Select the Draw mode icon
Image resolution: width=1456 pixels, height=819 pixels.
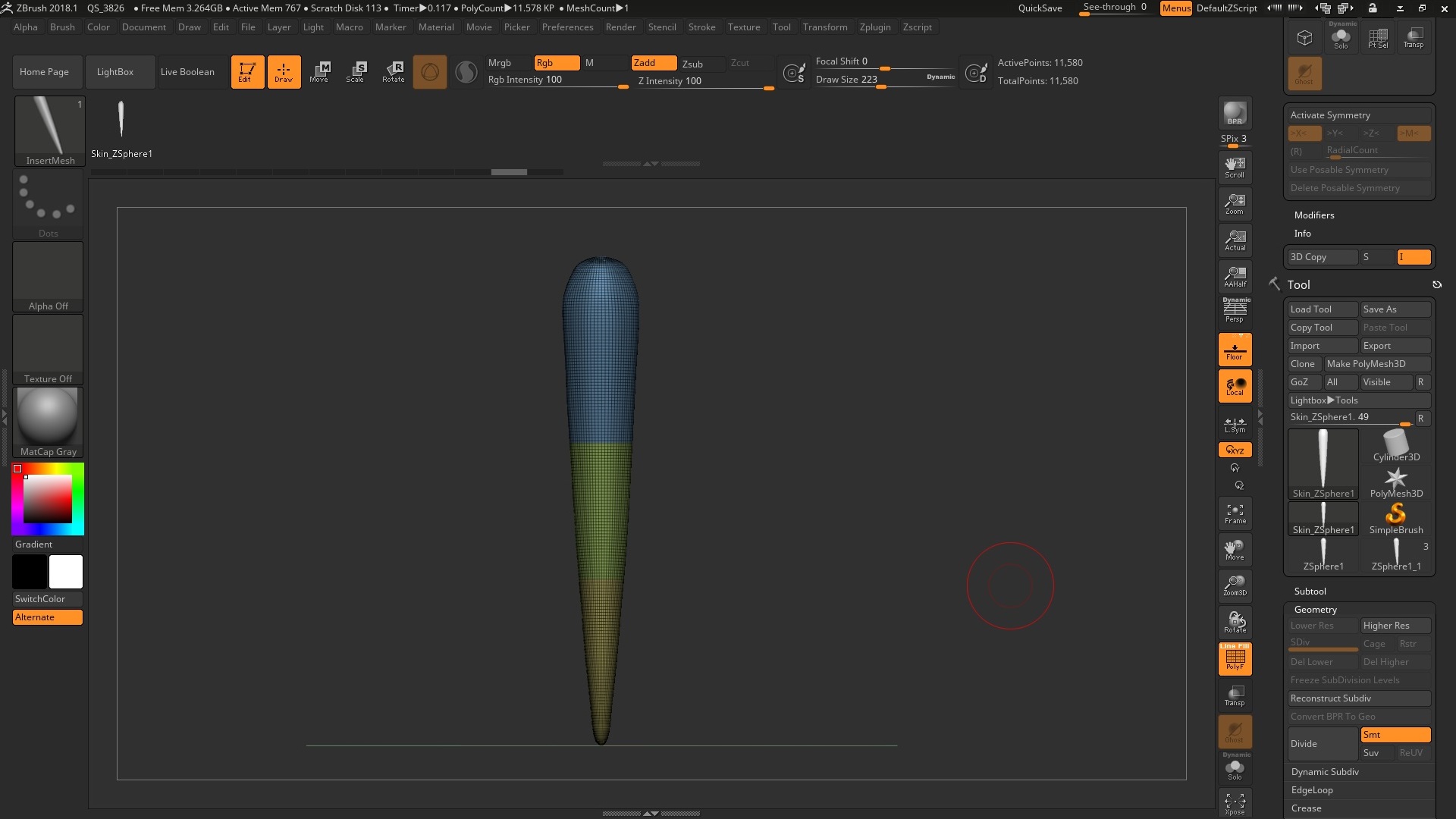(284, 72)
